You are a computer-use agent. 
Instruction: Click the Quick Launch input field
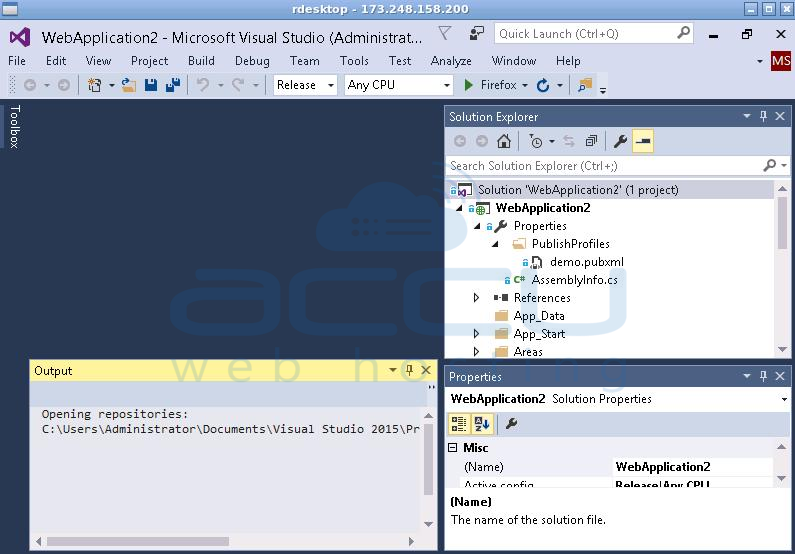point(586,33)
